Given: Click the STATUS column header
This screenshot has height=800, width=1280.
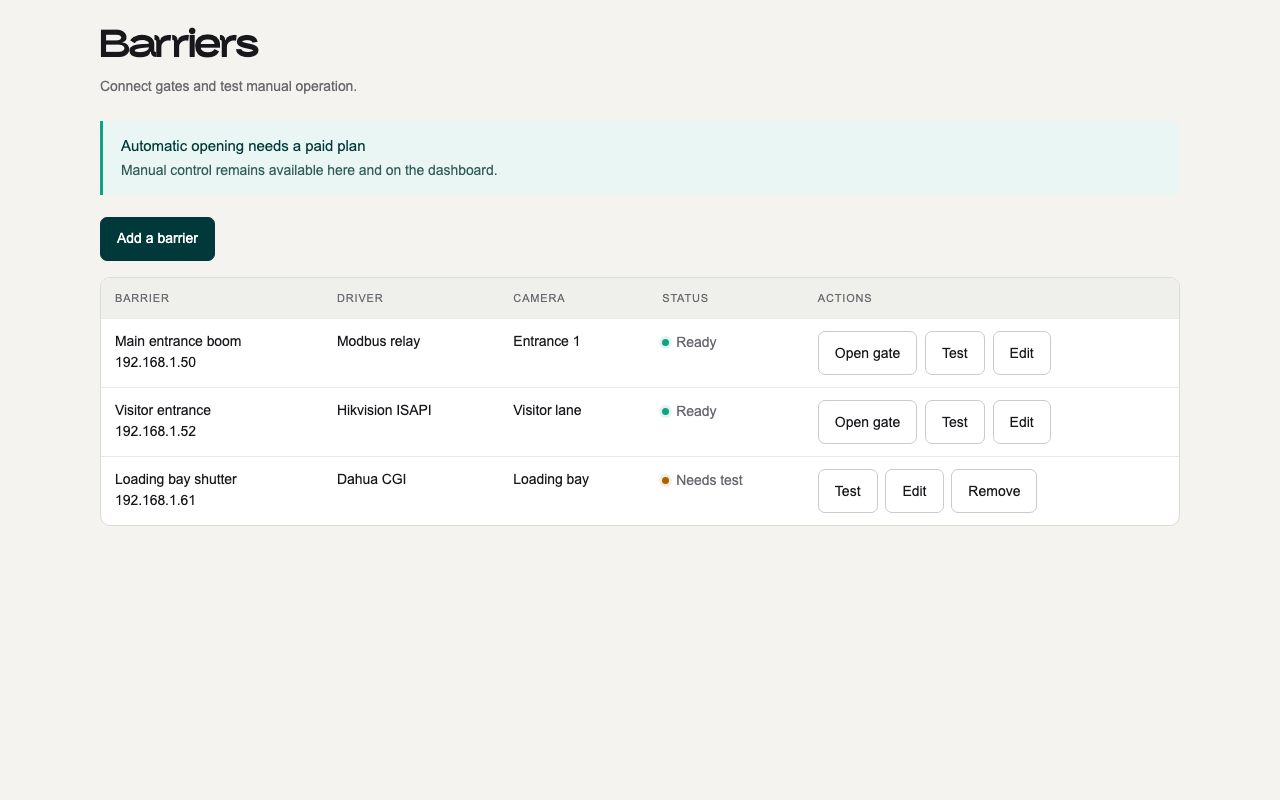Looking at the screenshot, I should click(x=685, y=298).
